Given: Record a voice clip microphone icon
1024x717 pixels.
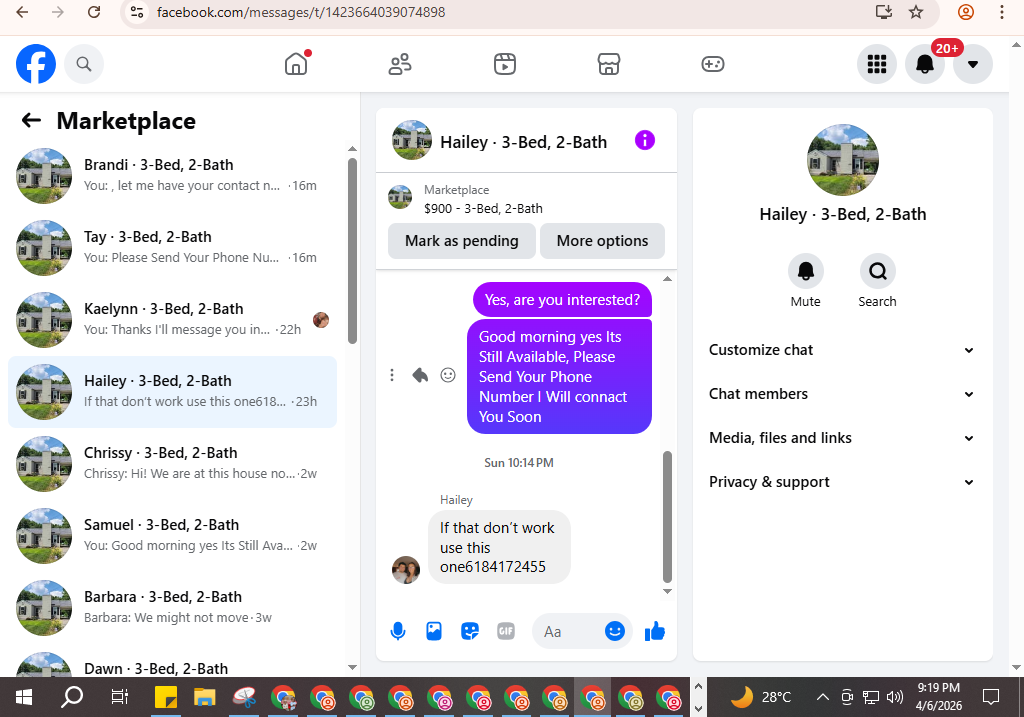Looking at the screenshot, I should click(398, 631).
